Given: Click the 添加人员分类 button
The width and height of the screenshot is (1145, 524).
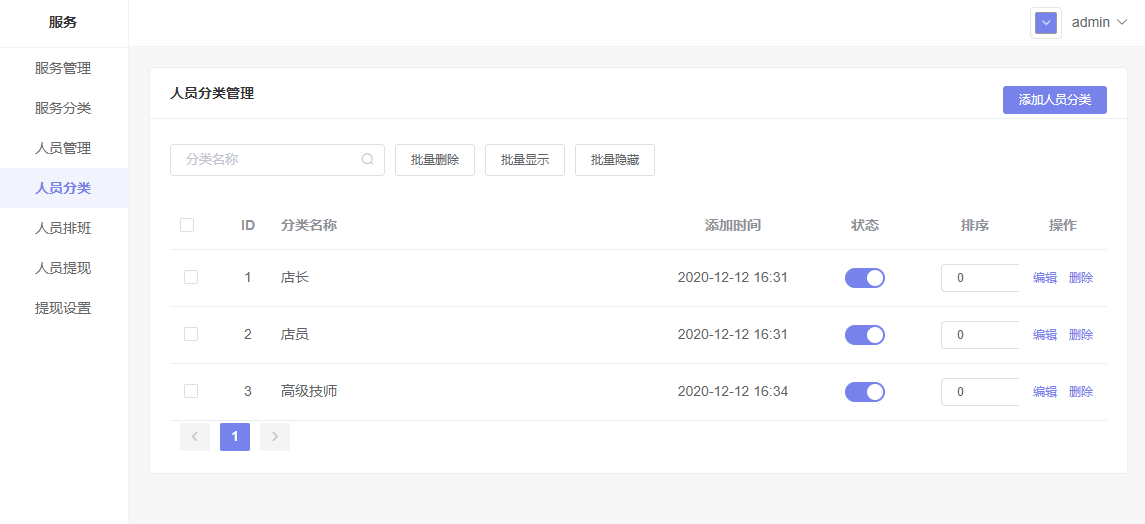Looking at the screenshot, I should click(x=1054, y=100).
